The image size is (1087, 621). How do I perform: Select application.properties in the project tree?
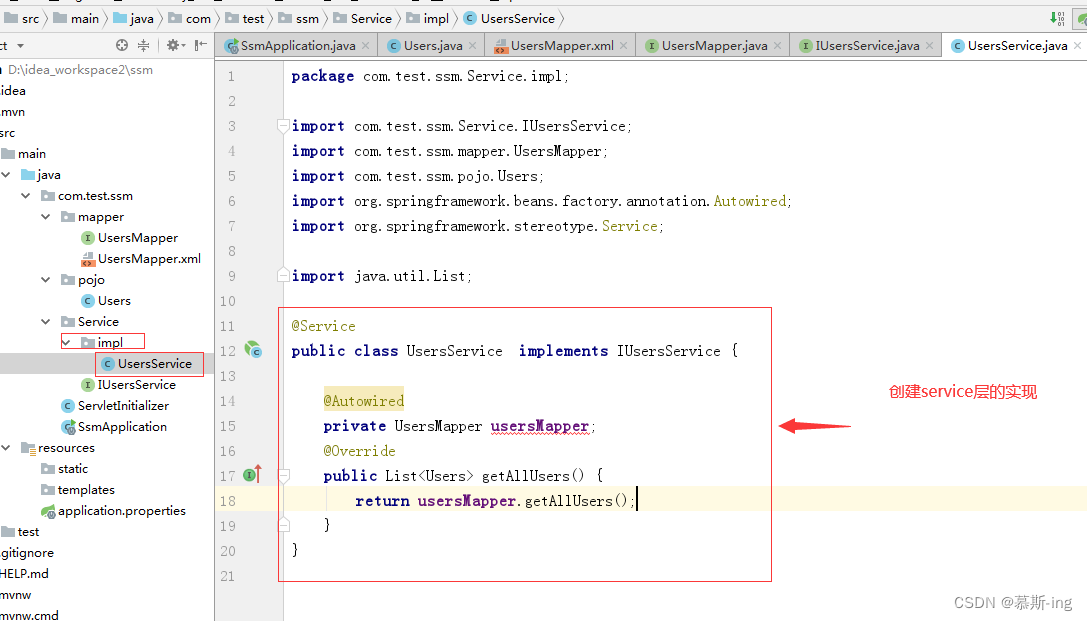tap(121, 511)
